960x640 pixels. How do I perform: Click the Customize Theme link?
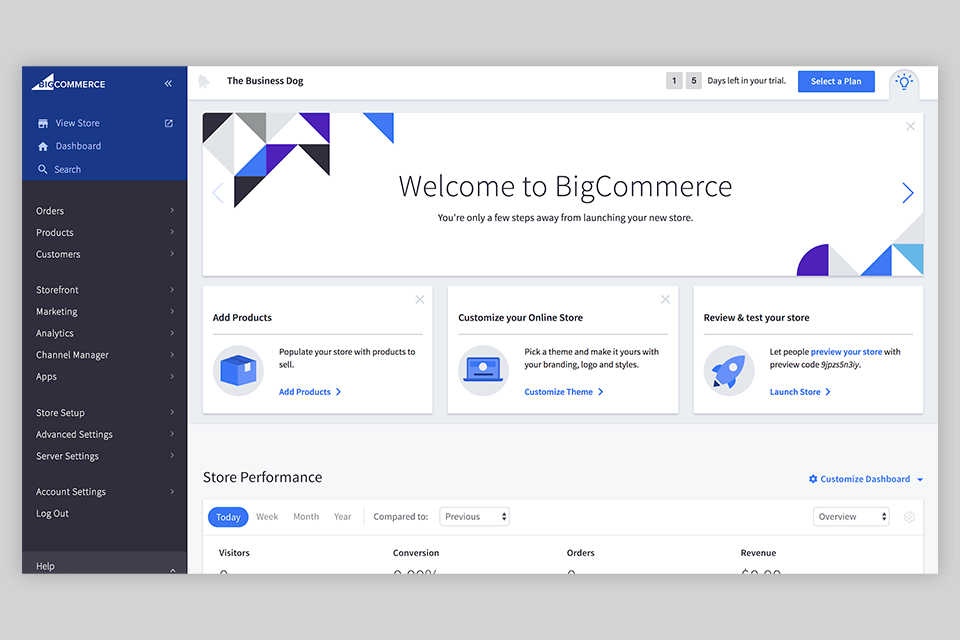(x=564, y=392)
